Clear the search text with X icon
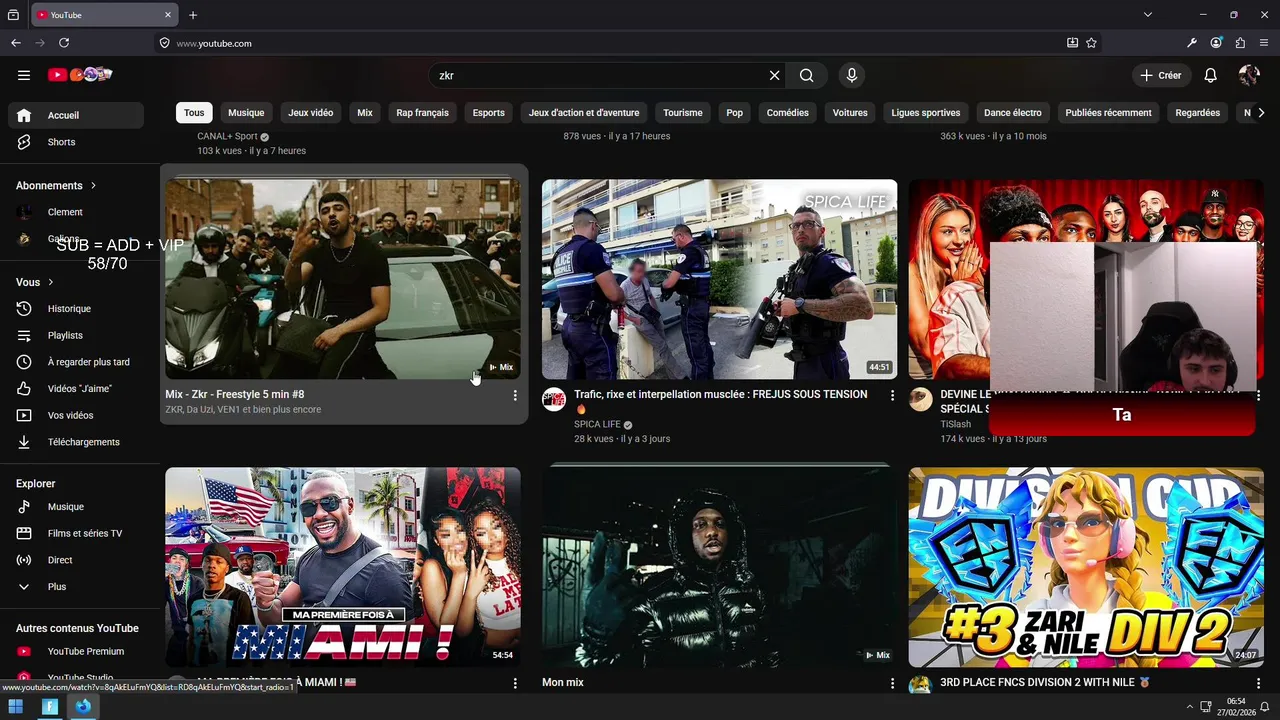This screenshot has height=720, width=1280. click(774, 75)
